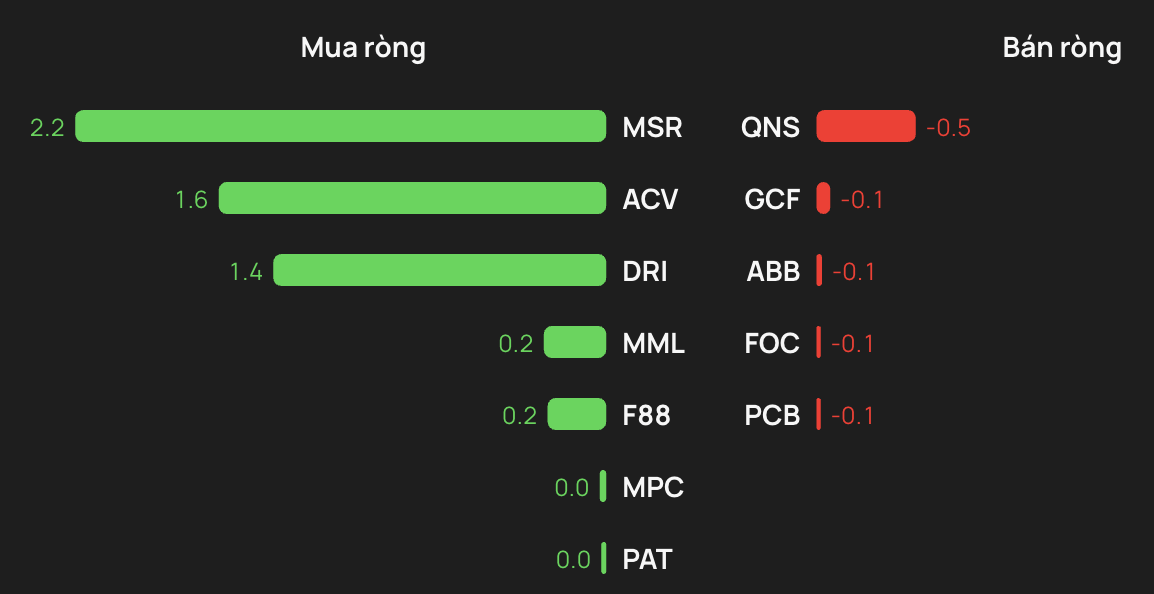
Task: Click the DRI green bar
Action: pyautogui.click(x=439, y=270)
